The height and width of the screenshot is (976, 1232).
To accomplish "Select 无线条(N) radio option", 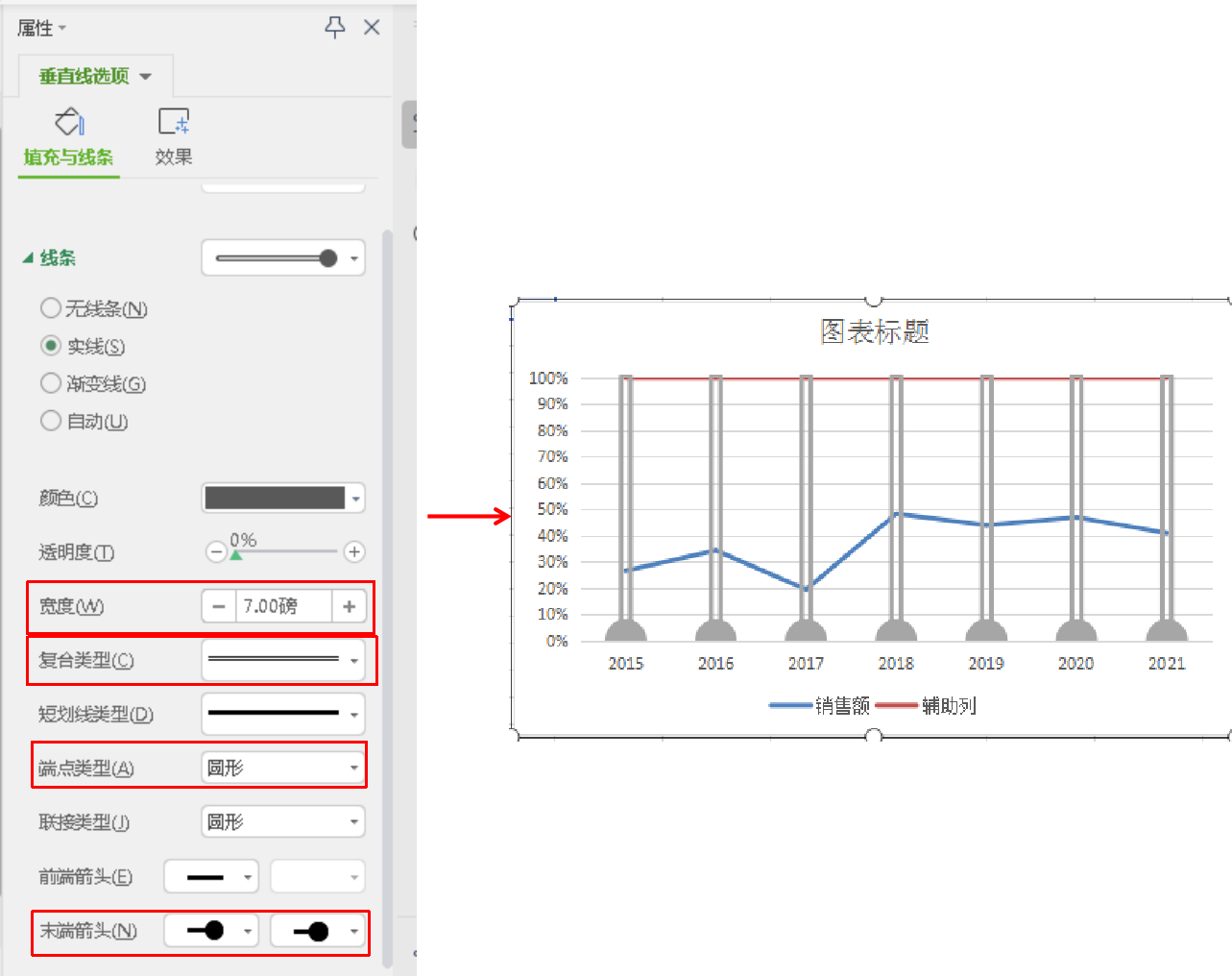I will pos(51,307).
